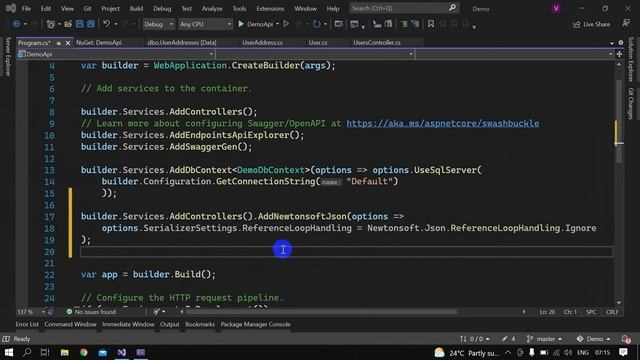Viewport: 640px width, 360px height.
Task: Open the Error List panel tab
Action: pos(27,324)
